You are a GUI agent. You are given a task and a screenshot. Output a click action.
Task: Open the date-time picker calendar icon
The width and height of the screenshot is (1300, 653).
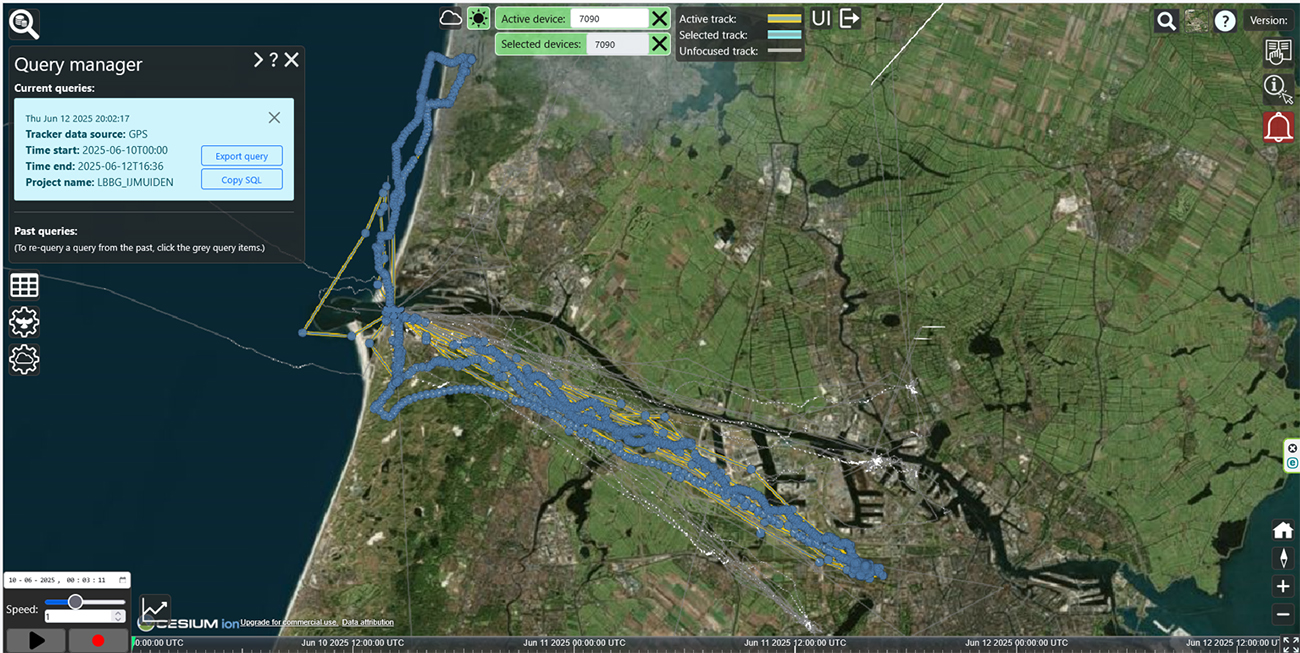point(122,580)
